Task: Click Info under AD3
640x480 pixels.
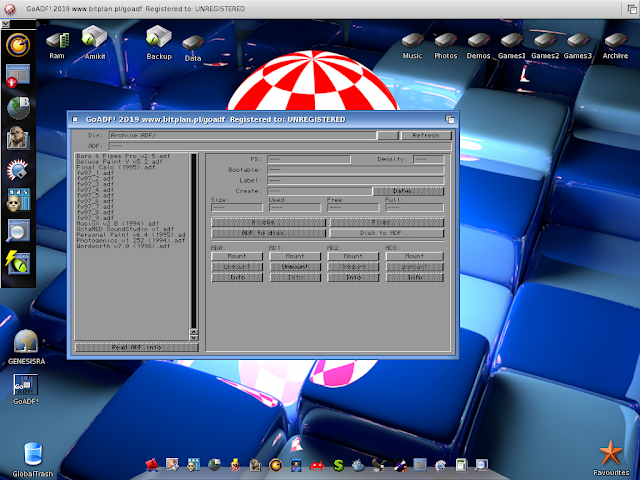Action: [414, 278]
